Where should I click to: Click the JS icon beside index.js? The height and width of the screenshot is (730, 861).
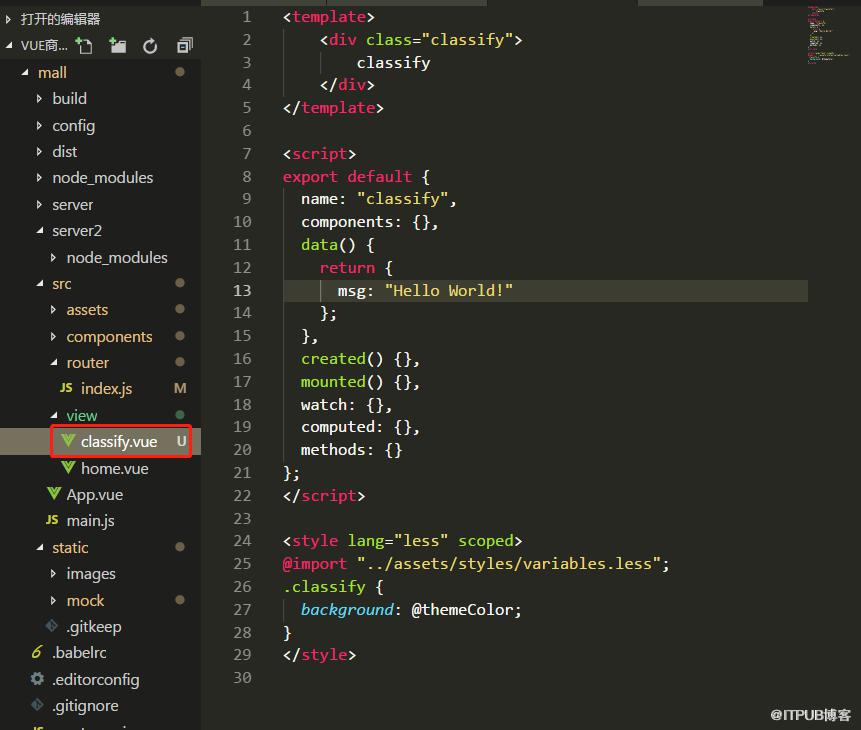(66, 388)
